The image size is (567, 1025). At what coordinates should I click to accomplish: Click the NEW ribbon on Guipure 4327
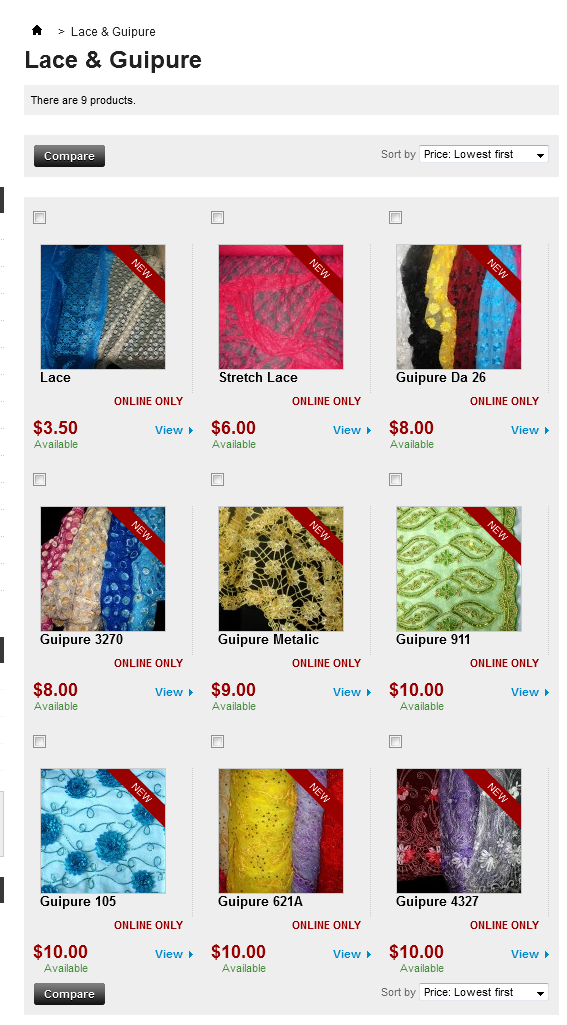pos(497,793)
